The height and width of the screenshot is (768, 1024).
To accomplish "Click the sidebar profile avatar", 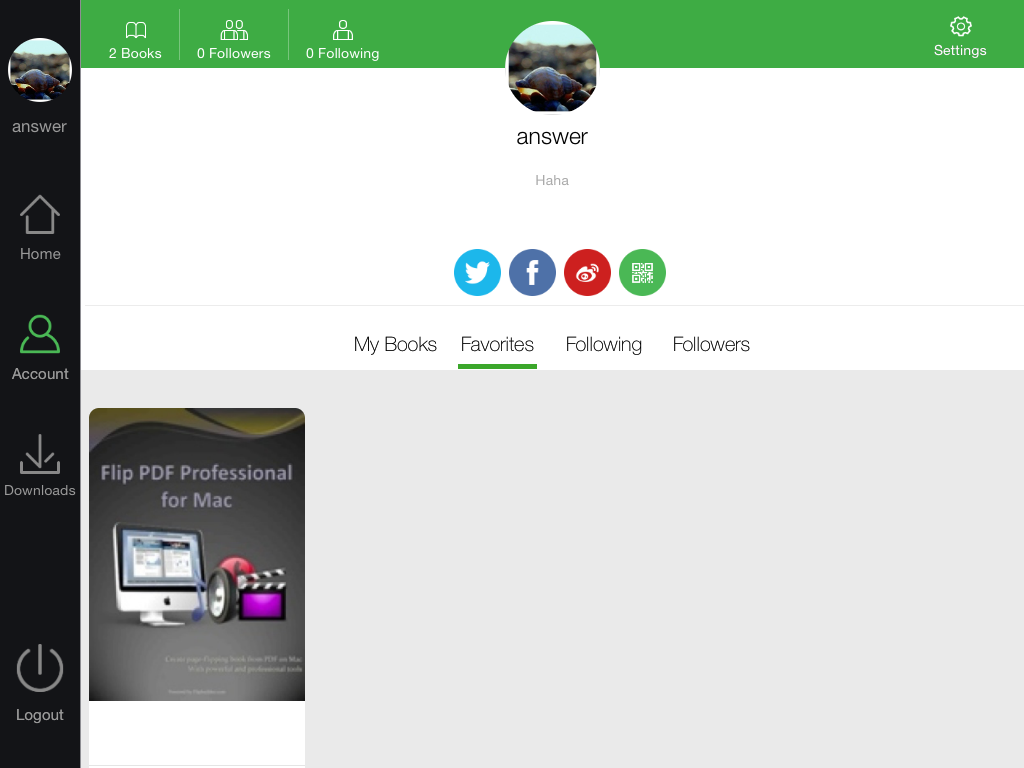I will pos(40,70).
